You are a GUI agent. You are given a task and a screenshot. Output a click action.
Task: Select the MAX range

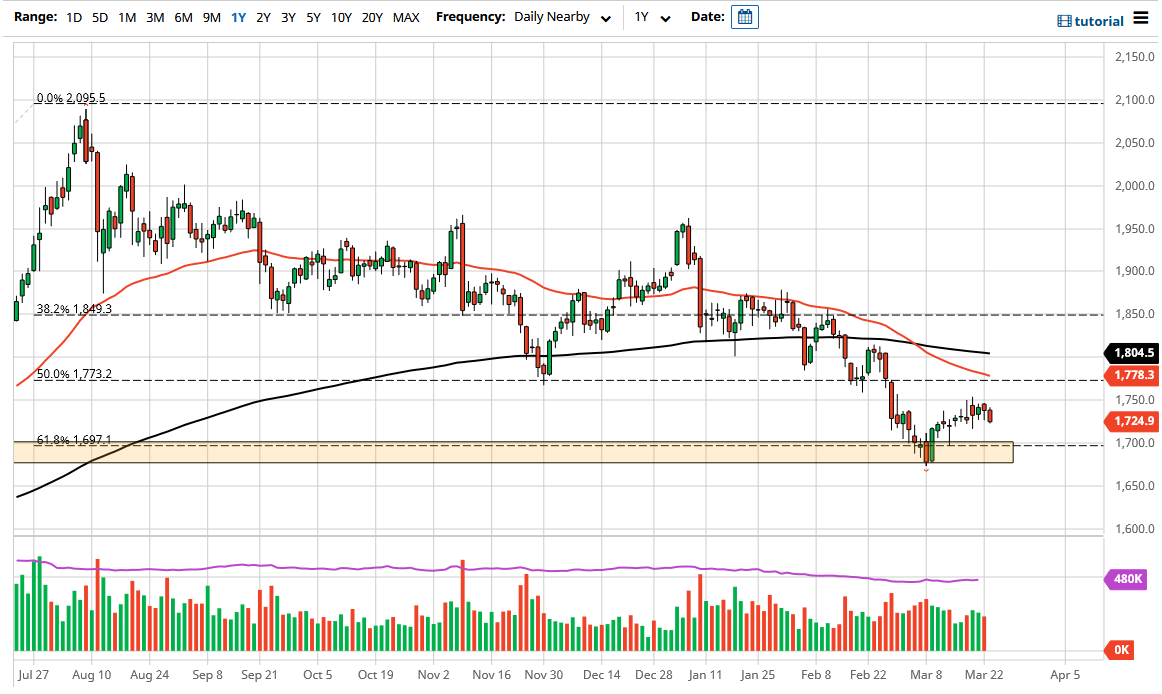[x=406, y=17]
